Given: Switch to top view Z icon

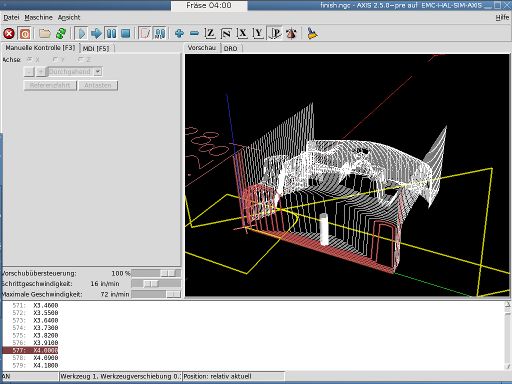Looking at the screenshot, I should [210, 33].
